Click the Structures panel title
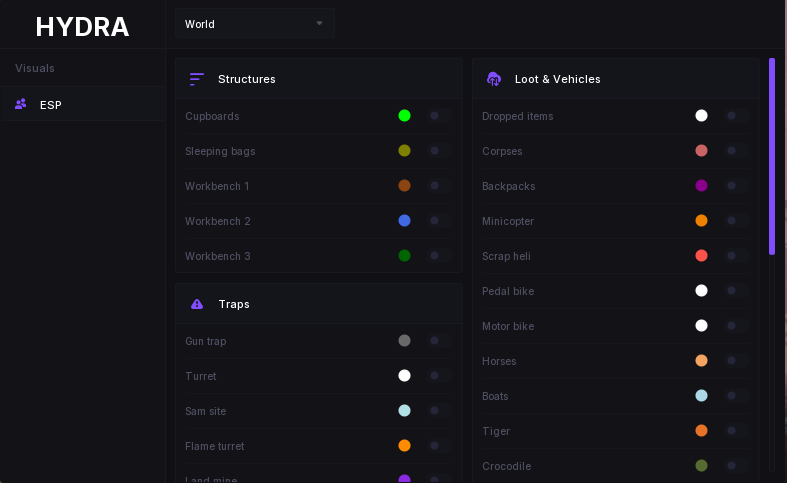787x483 pixels. (x=246, y=79)
